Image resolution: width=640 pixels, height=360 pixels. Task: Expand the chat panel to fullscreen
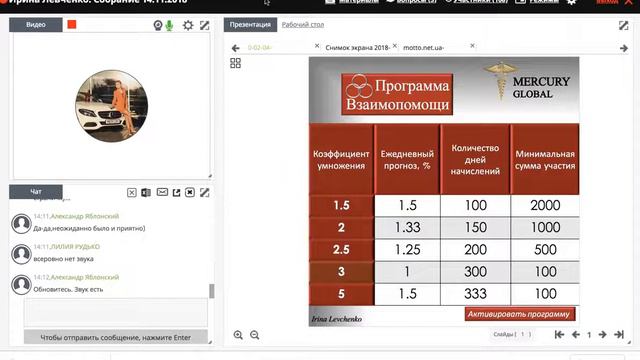click(204, 192)
